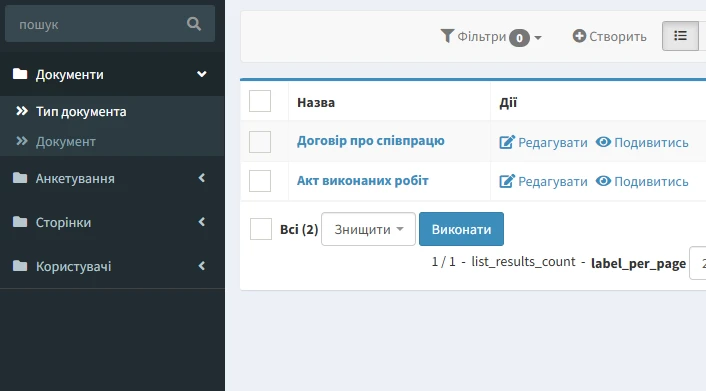Click the Дії column header

(x=508, y=103)
